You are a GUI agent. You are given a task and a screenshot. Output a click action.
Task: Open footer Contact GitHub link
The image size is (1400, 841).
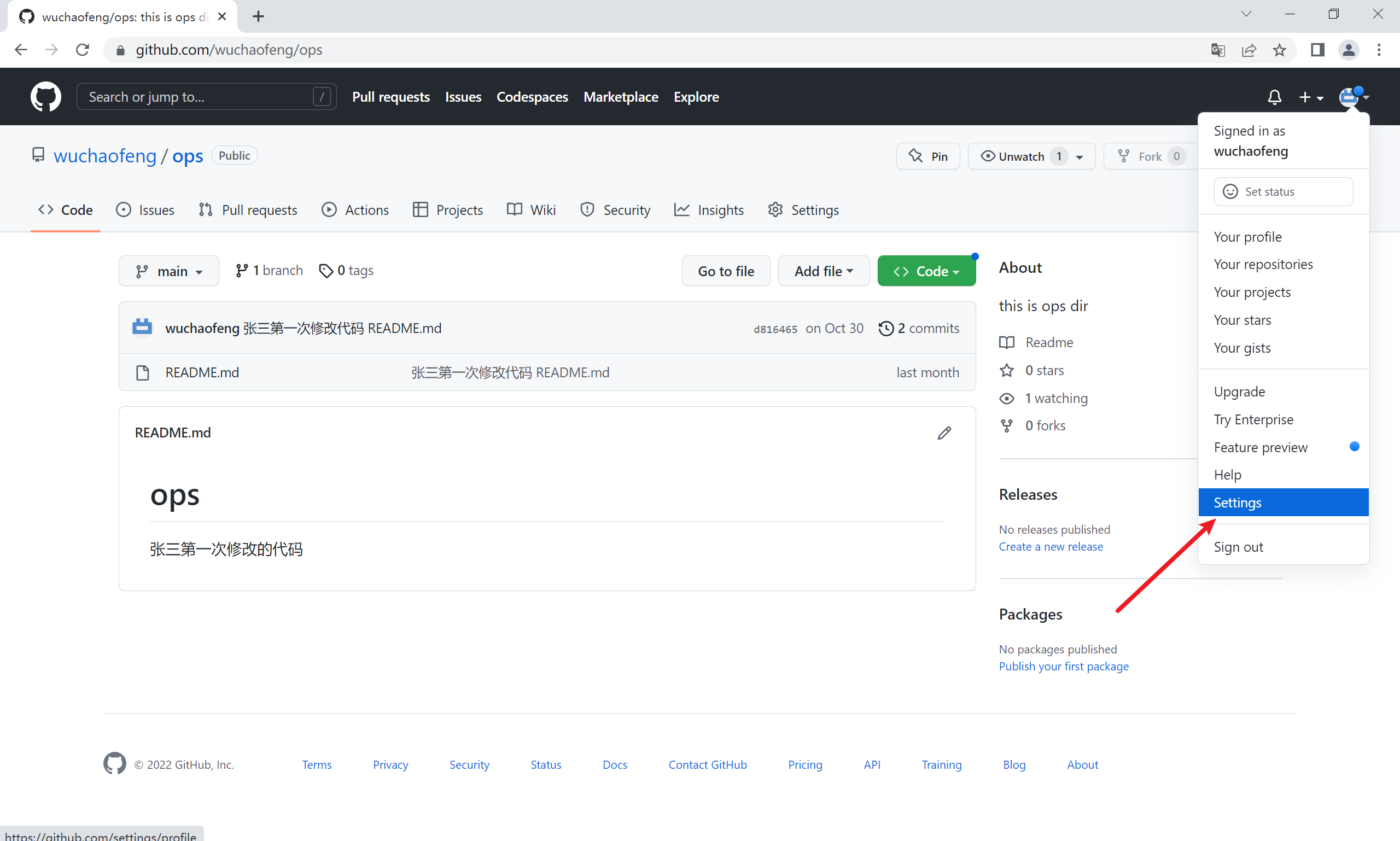(x=707, y=764)
